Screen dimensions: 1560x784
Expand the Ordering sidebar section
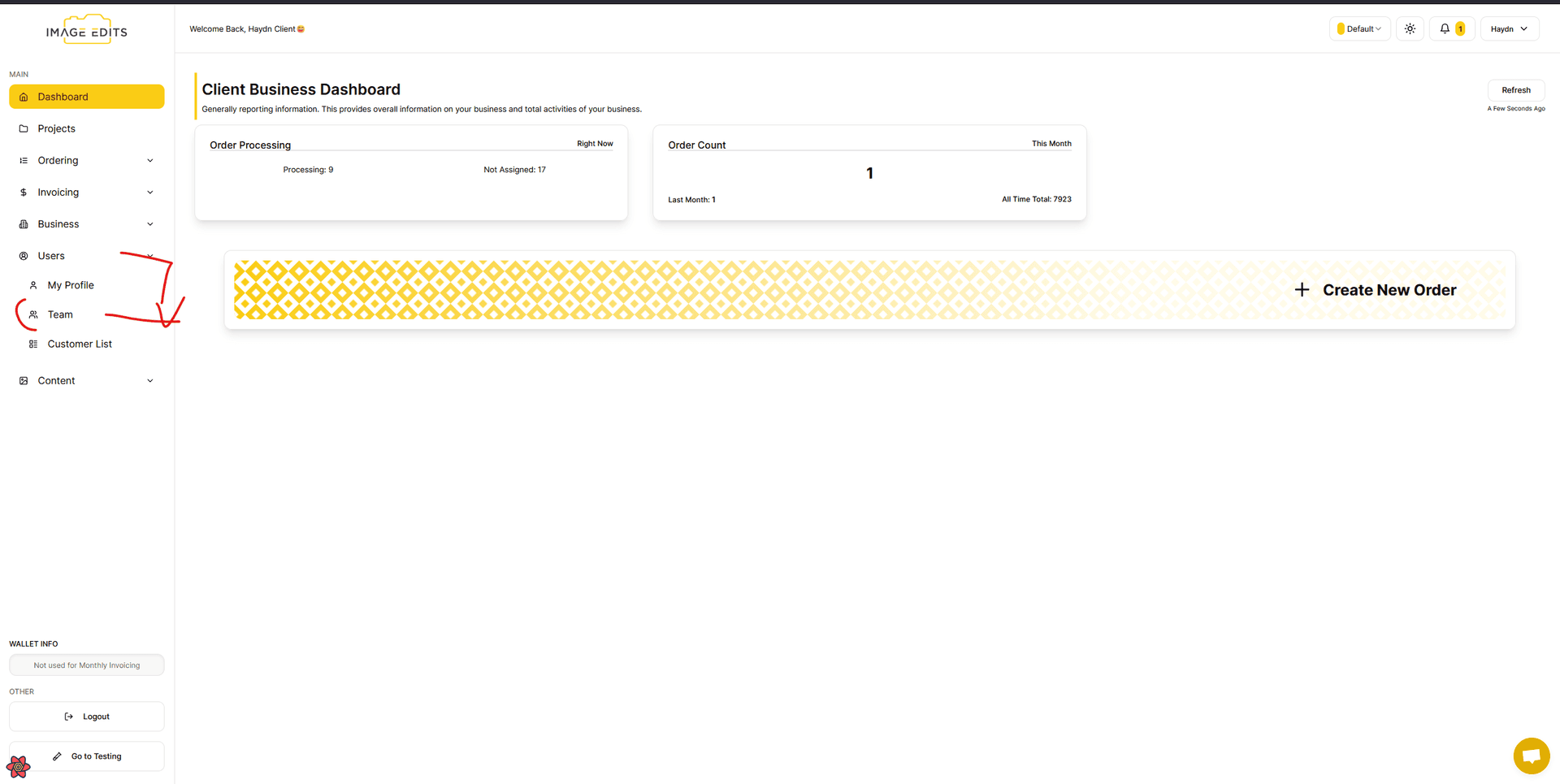(x=87, y=161)
